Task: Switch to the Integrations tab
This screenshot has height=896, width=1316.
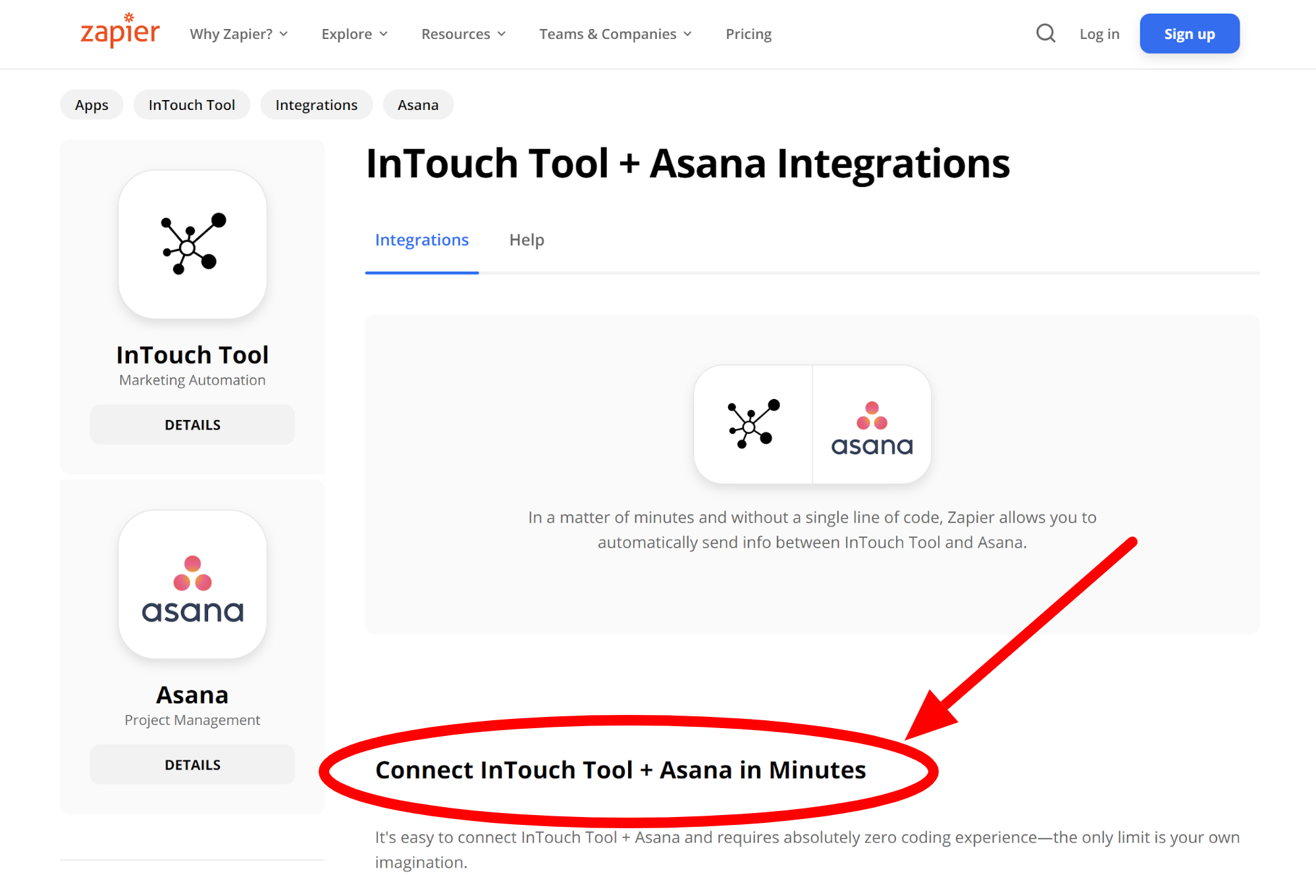Action: pyautogui.click(x=422, y=240)
